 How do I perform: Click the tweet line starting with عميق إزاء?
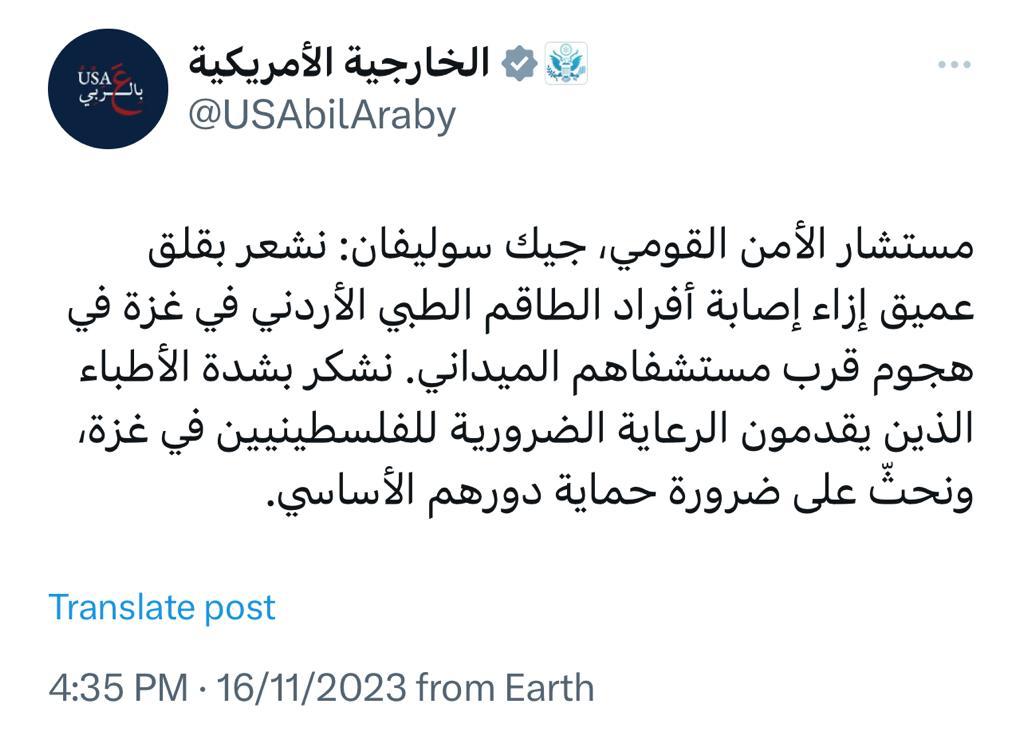pos(520,308)
